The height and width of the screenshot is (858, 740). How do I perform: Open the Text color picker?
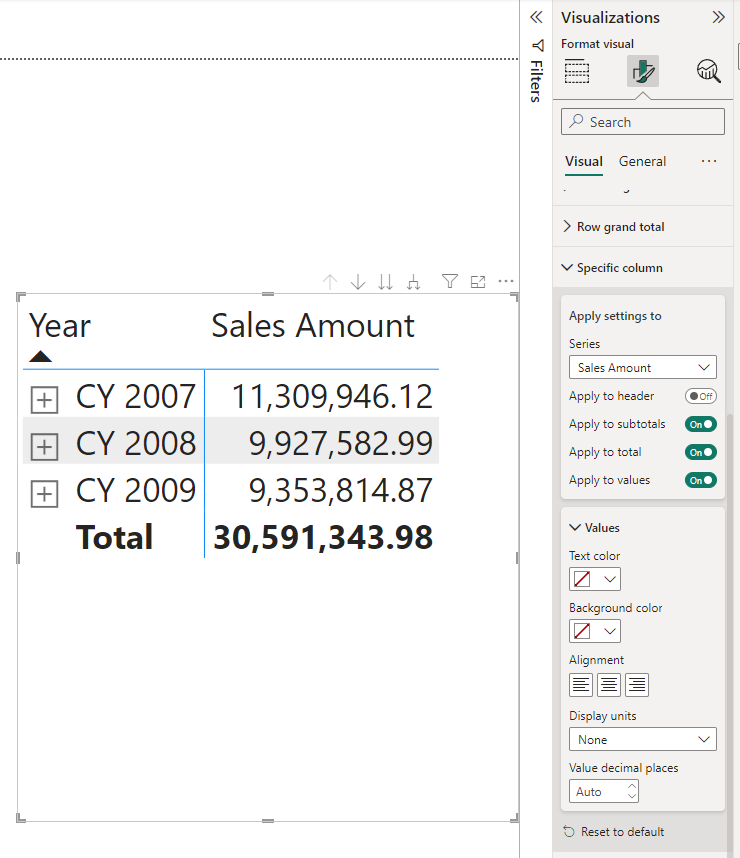tap(595, 579)
